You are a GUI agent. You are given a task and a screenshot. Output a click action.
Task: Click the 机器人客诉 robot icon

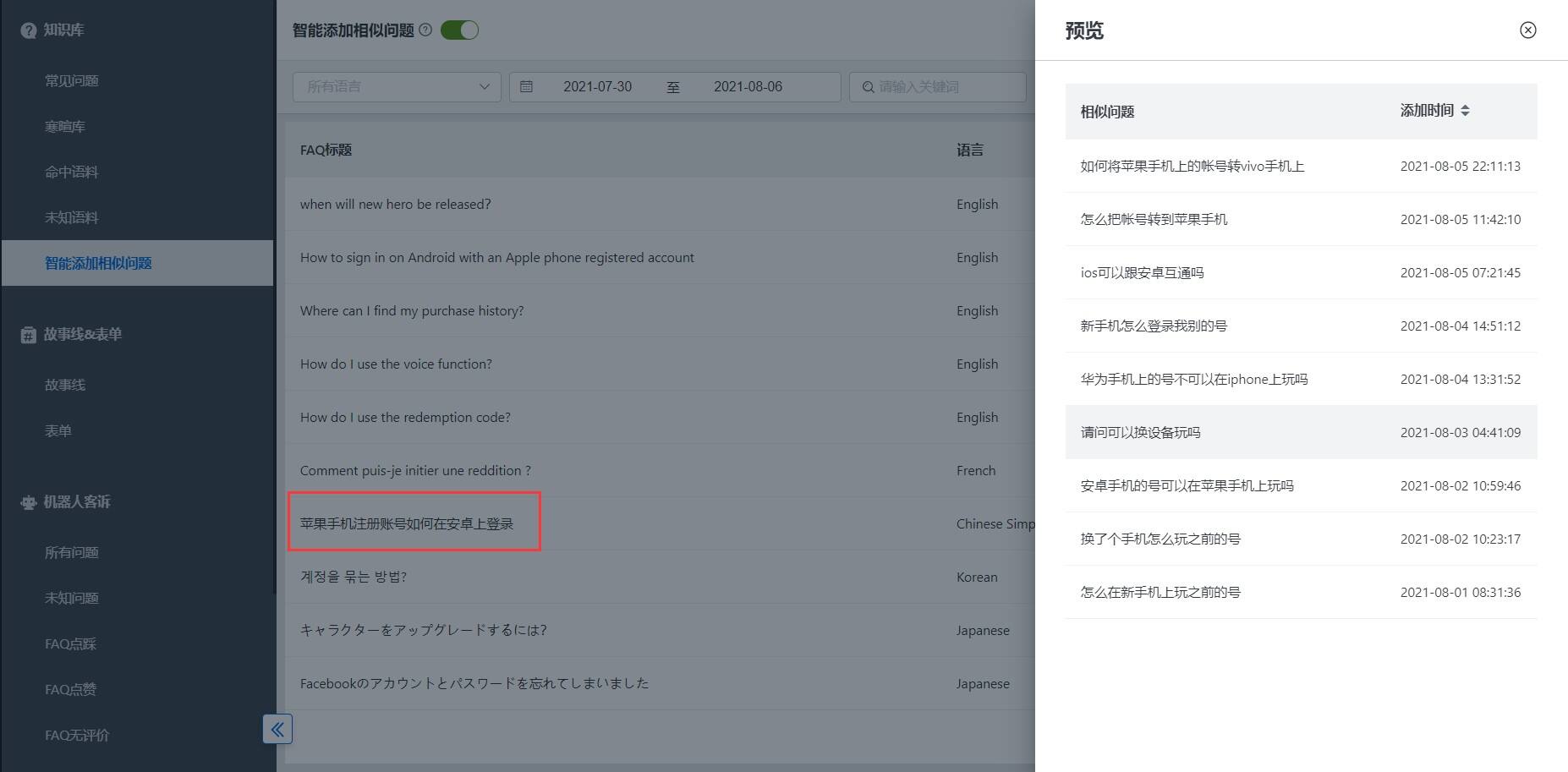tap(28, 502)
